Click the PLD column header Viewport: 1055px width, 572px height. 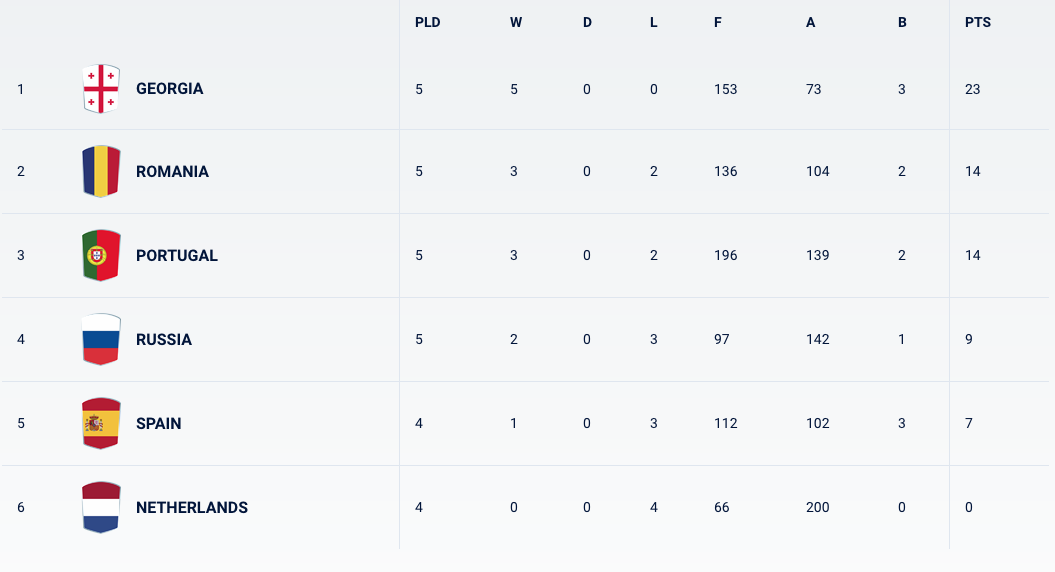(427, 22)
